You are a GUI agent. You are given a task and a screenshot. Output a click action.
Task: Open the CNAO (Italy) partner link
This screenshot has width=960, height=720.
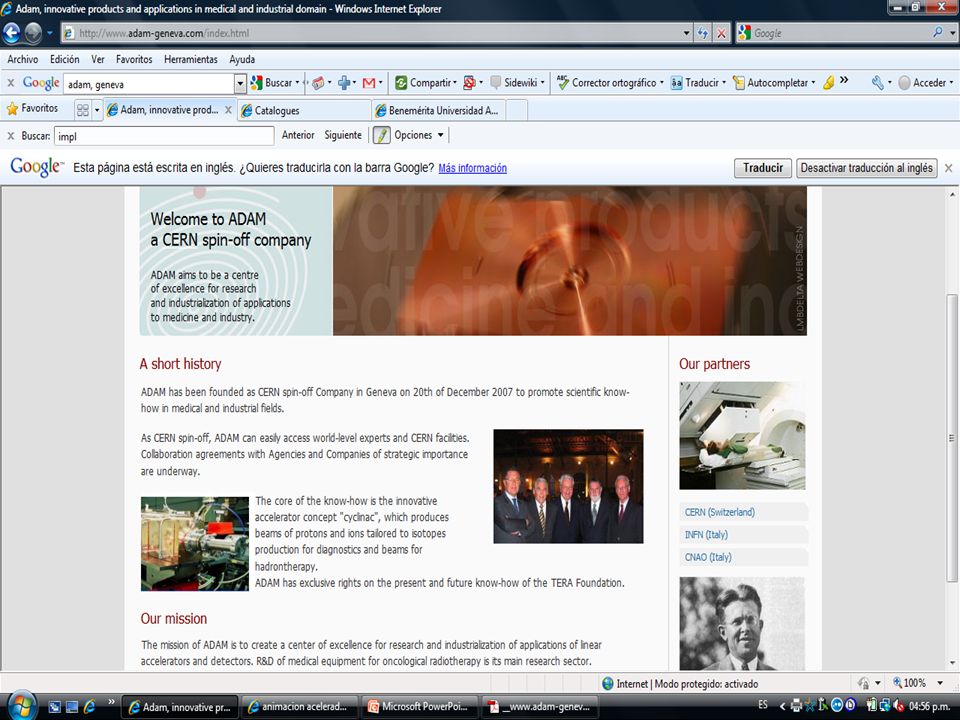[x=708, y=557]
